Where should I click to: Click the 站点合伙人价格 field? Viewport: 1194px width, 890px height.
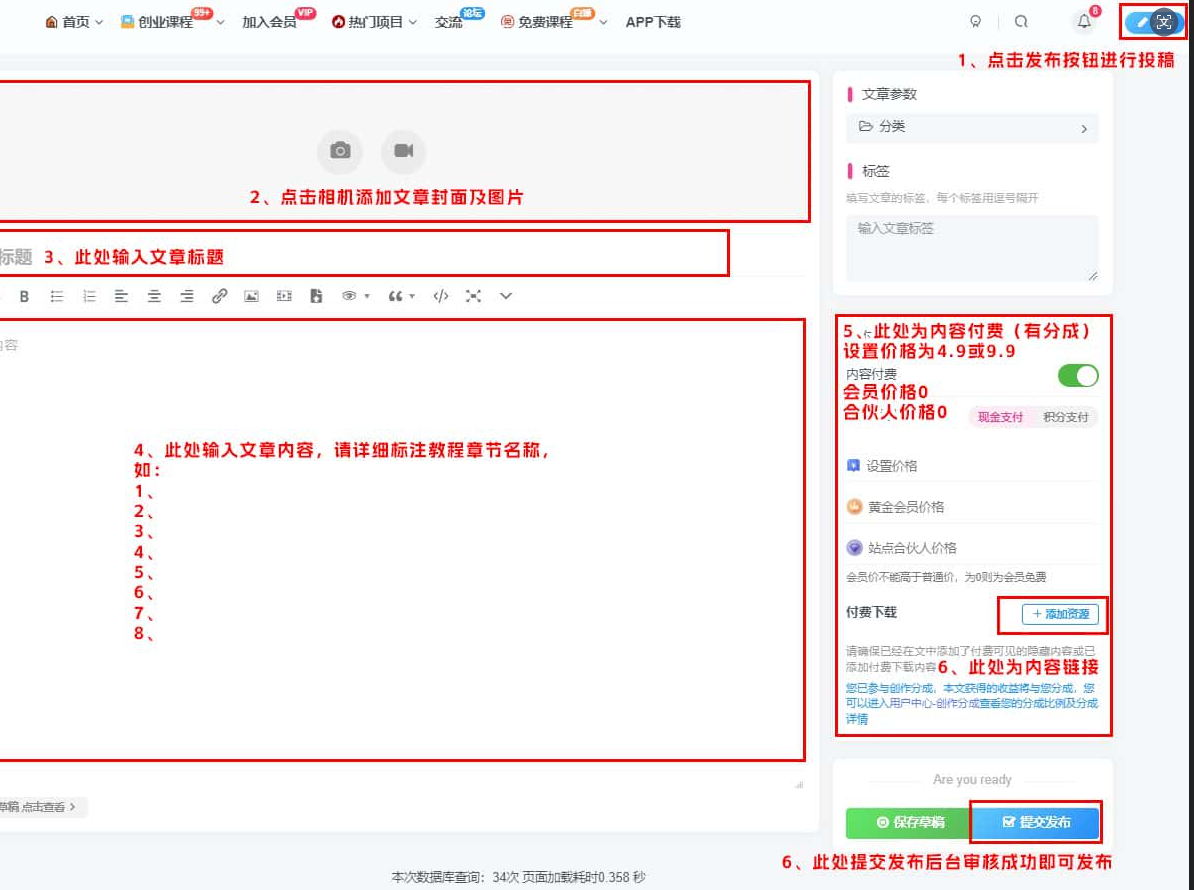pos(972,548)
